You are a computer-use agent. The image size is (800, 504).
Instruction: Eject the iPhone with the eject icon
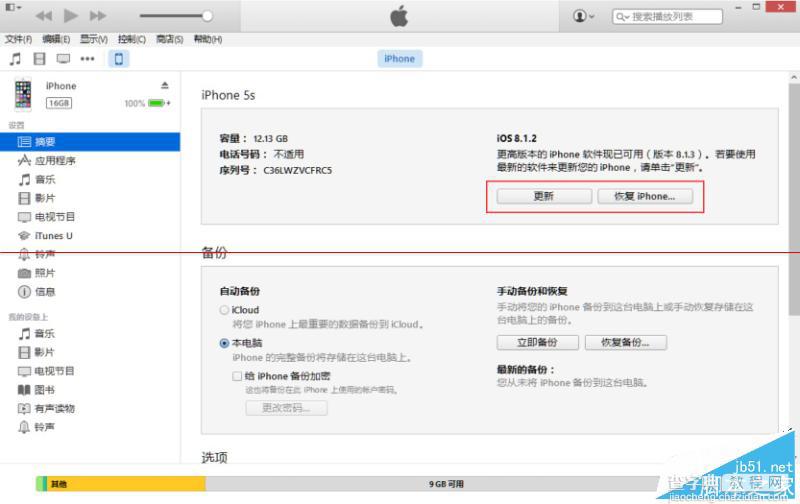(164, 85)
